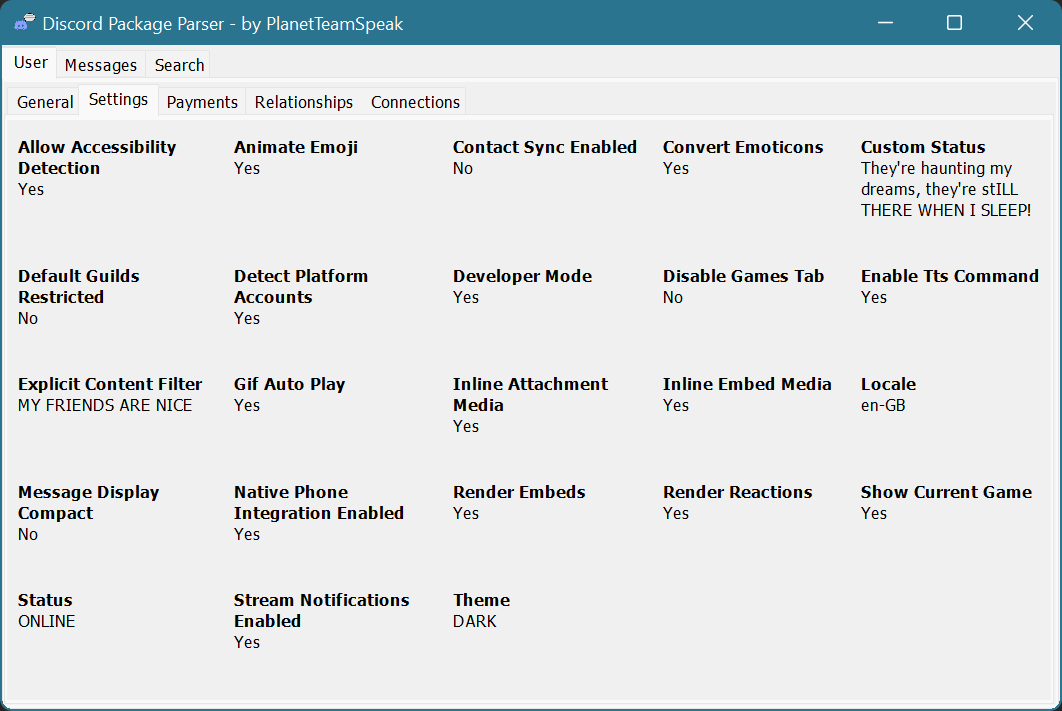Click the Developer Mode heading
The image size is (1062, 711).
point(522,276)
